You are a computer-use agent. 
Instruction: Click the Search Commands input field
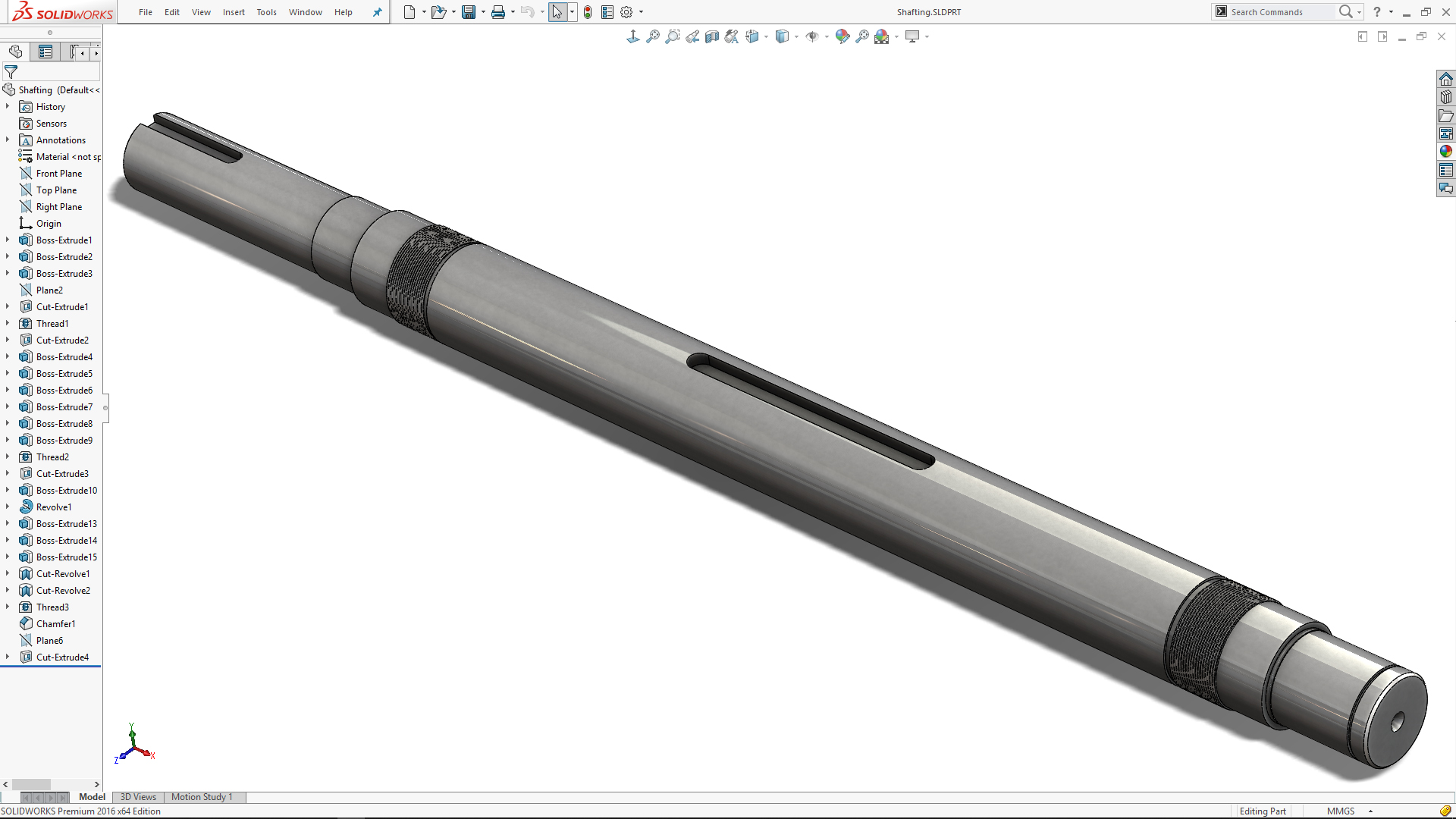pos(1280,12)
